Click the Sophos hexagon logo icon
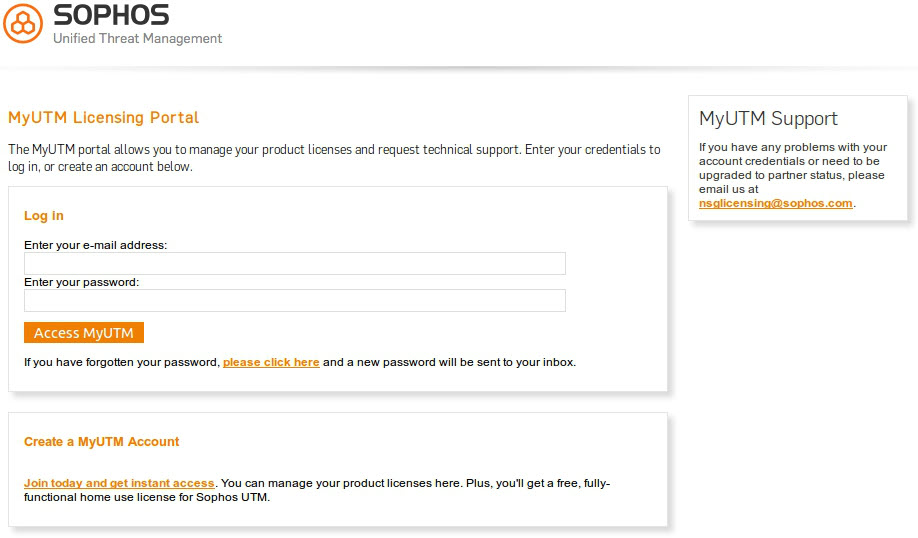The image size is (918, 538). coord(23,23)
